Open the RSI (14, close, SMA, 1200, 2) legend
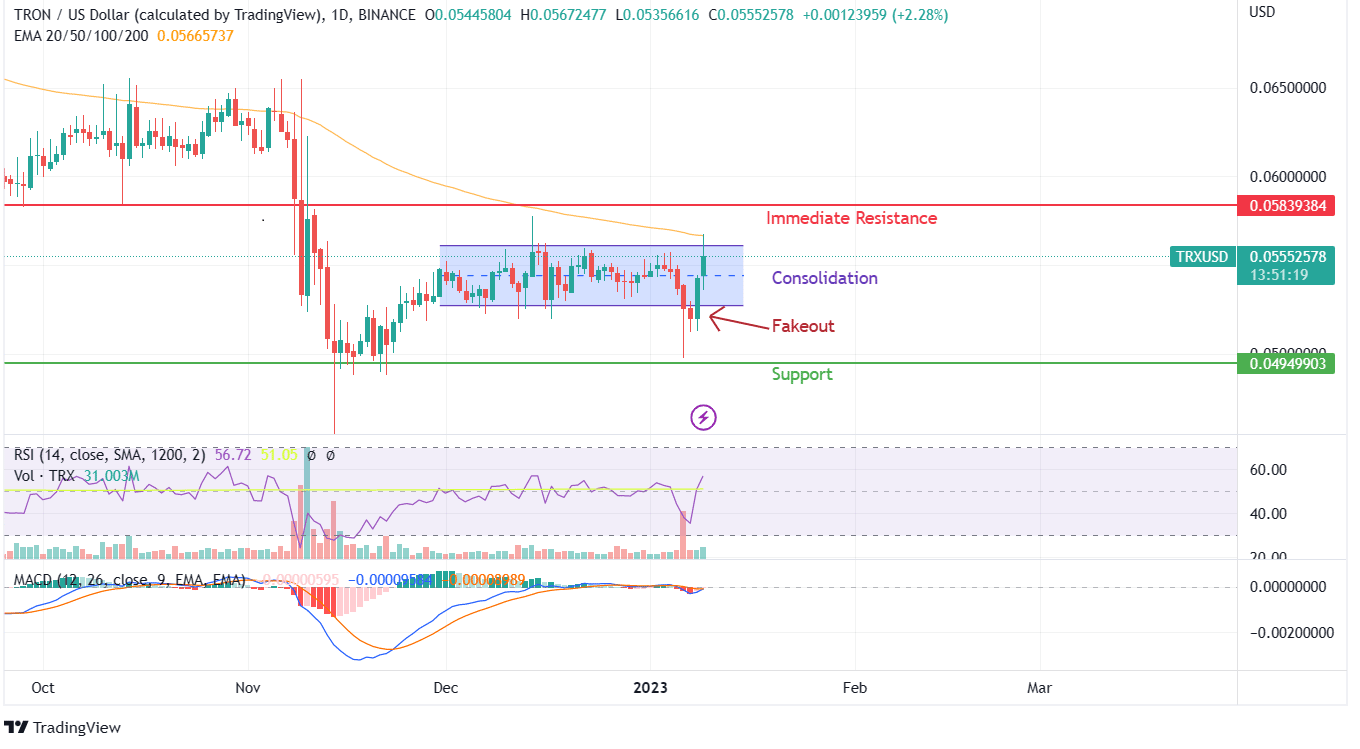The height and width of the screenshot is (749, 1360). coord(110,455)
